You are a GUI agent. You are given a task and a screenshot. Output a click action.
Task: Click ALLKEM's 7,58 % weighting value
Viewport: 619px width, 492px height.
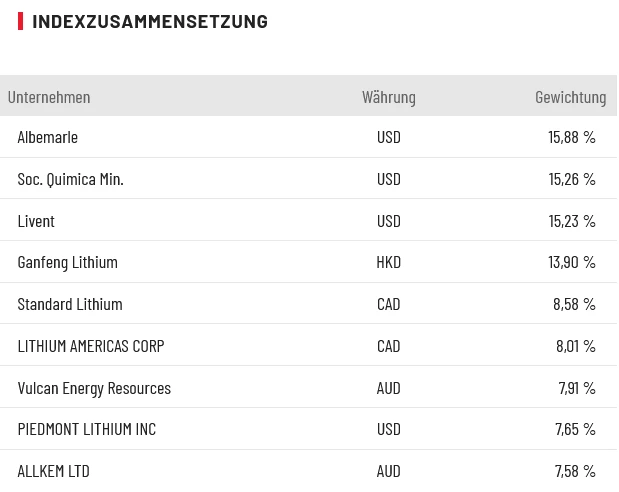[x=575, y=471]
